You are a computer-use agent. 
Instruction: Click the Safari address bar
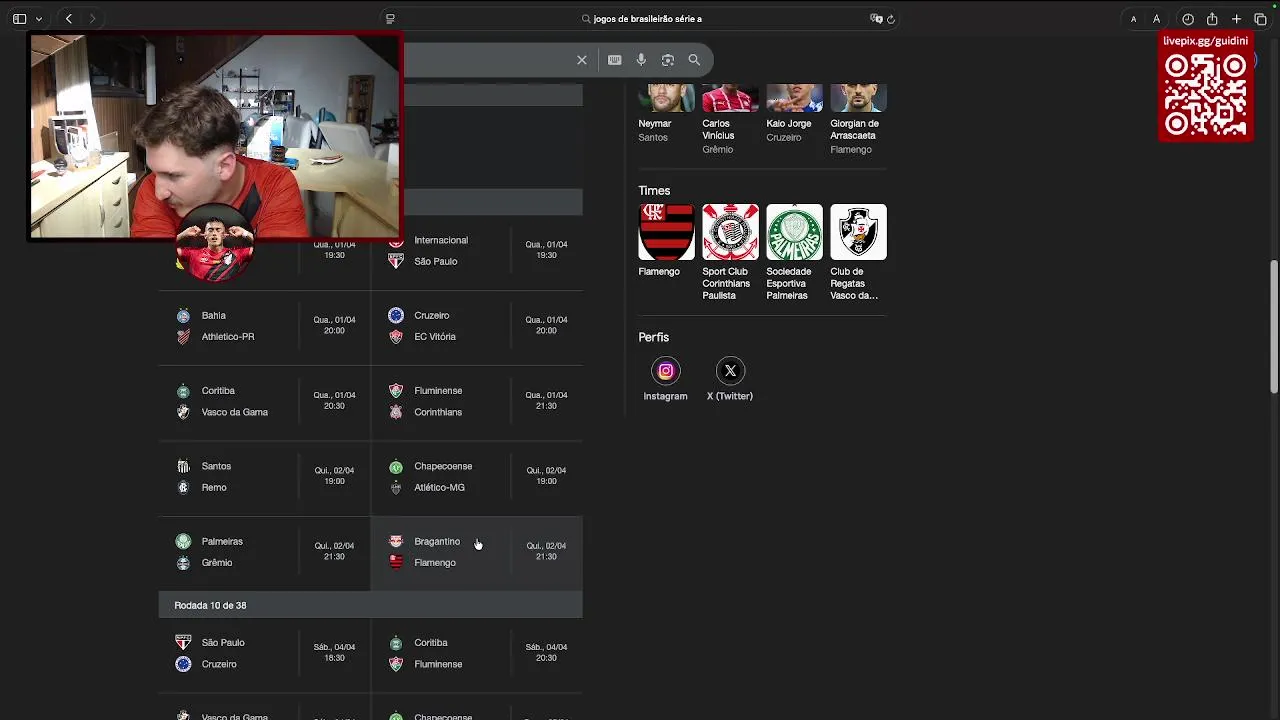pos(640,19)
